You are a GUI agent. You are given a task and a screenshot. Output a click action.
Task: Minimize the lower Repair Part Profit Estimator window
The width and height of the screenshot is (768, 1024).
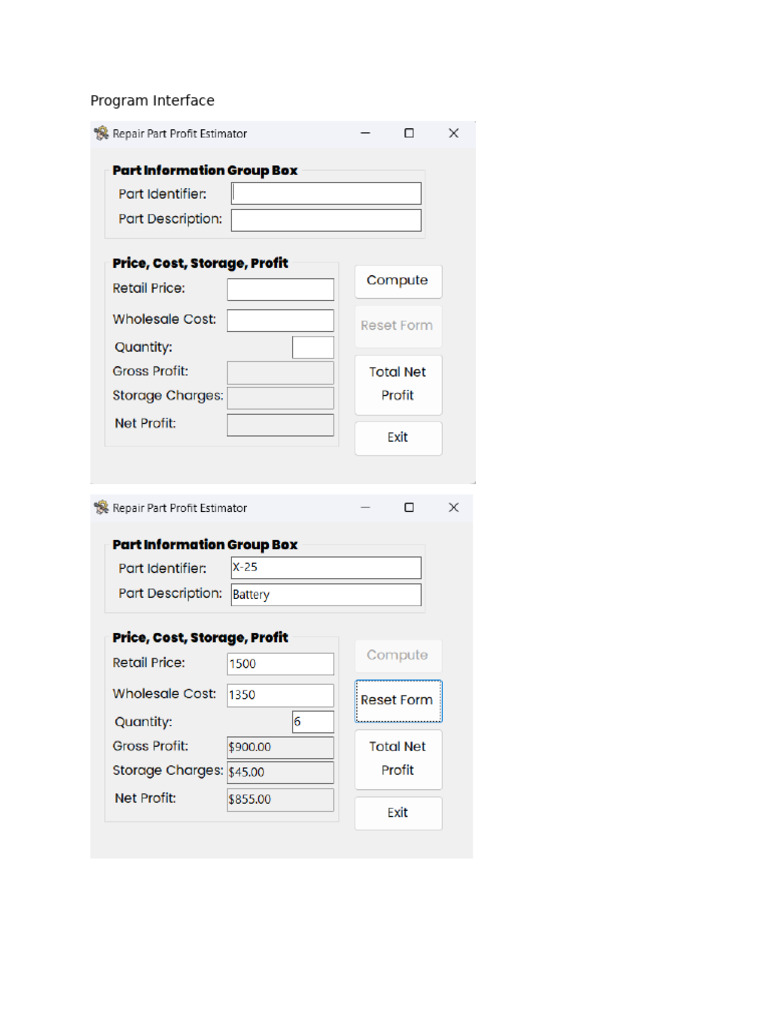[366, 507]
